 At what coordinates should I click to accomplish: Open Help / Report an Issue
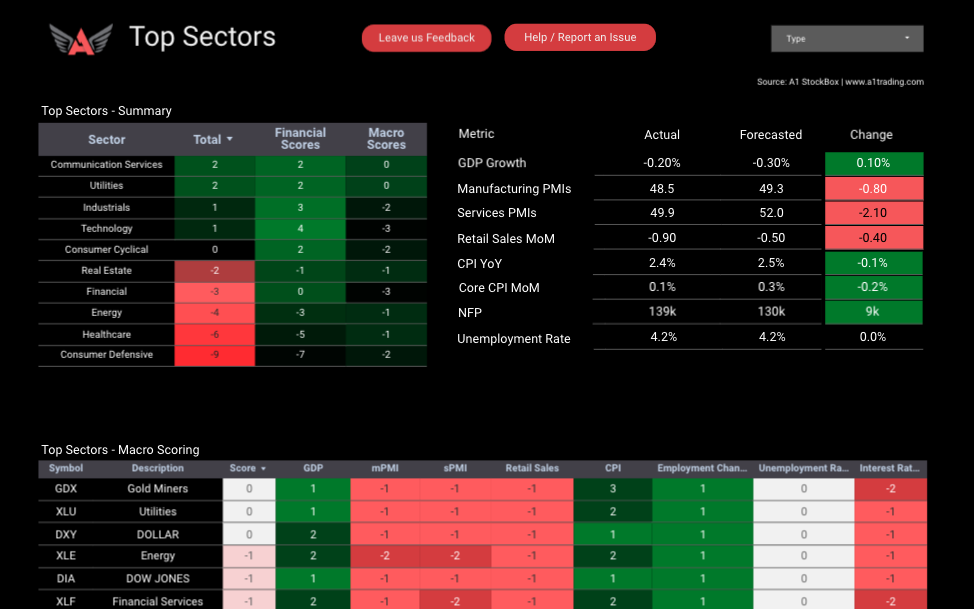coord(580,38)
